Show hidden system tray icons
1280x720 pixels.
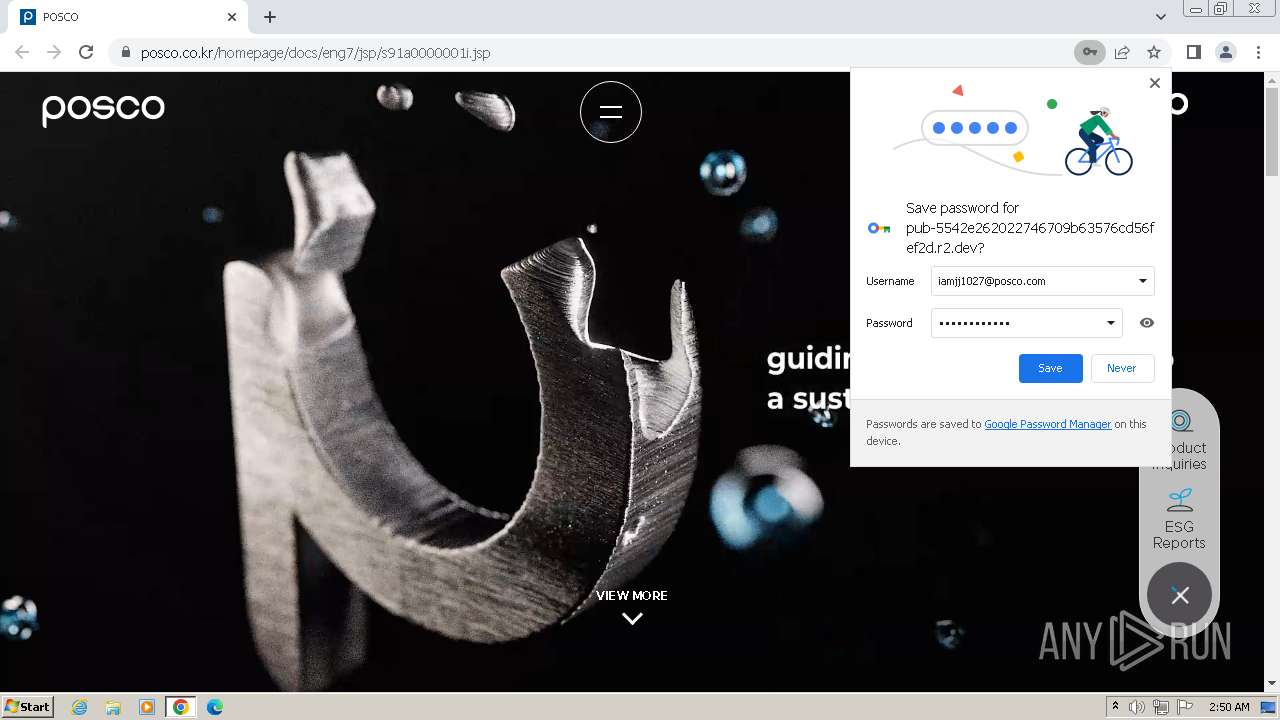1115,707
